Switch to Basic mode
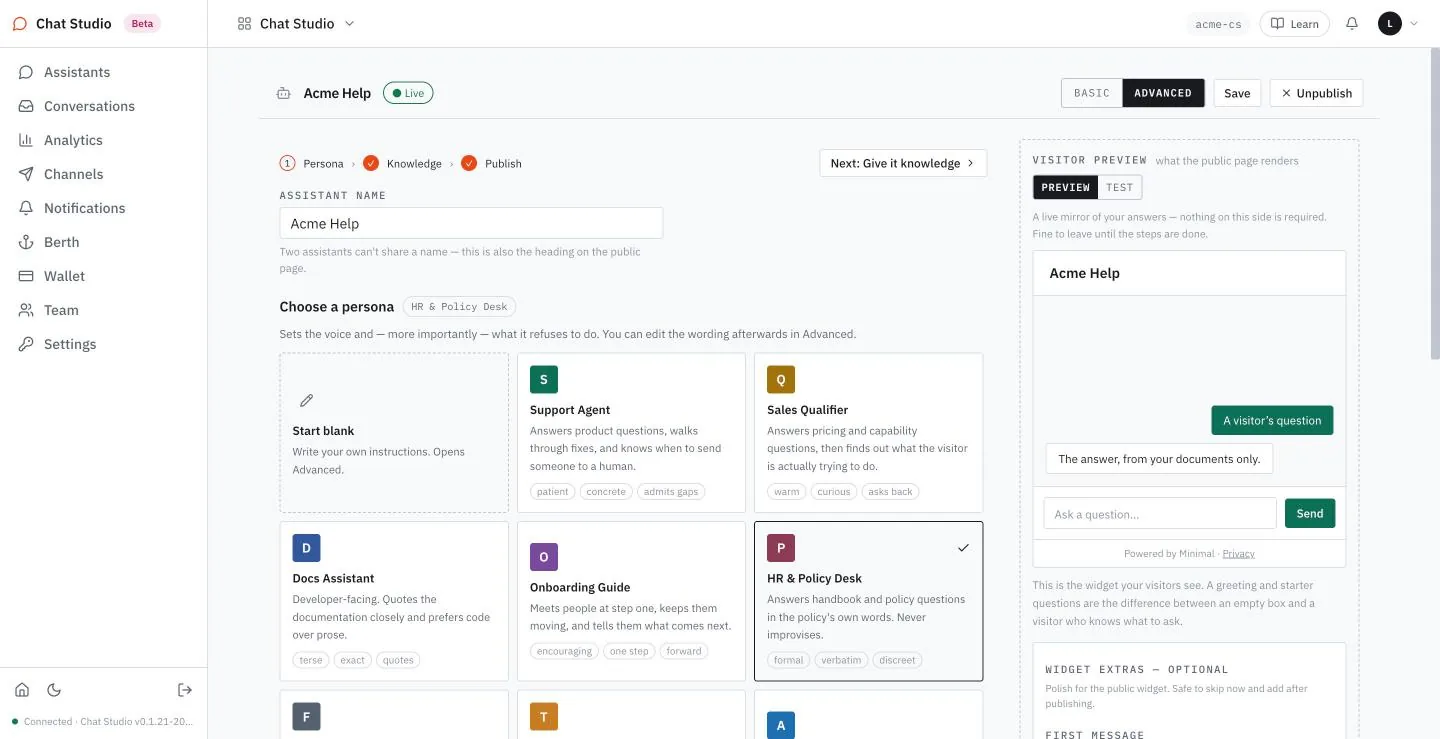 click(1092, 93)
